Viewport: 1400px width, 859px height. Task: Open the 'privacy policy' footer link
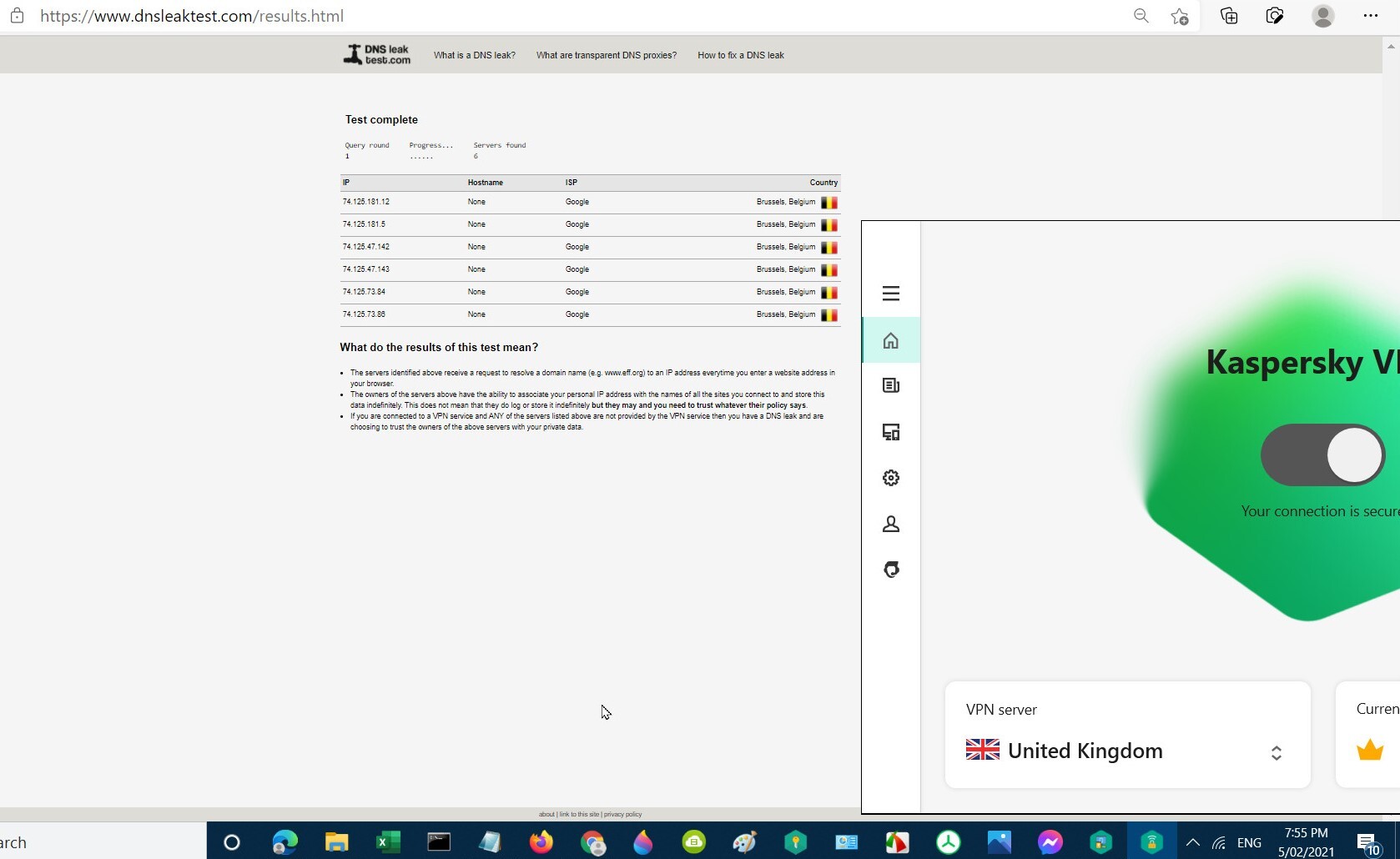(x=623, y=814)
